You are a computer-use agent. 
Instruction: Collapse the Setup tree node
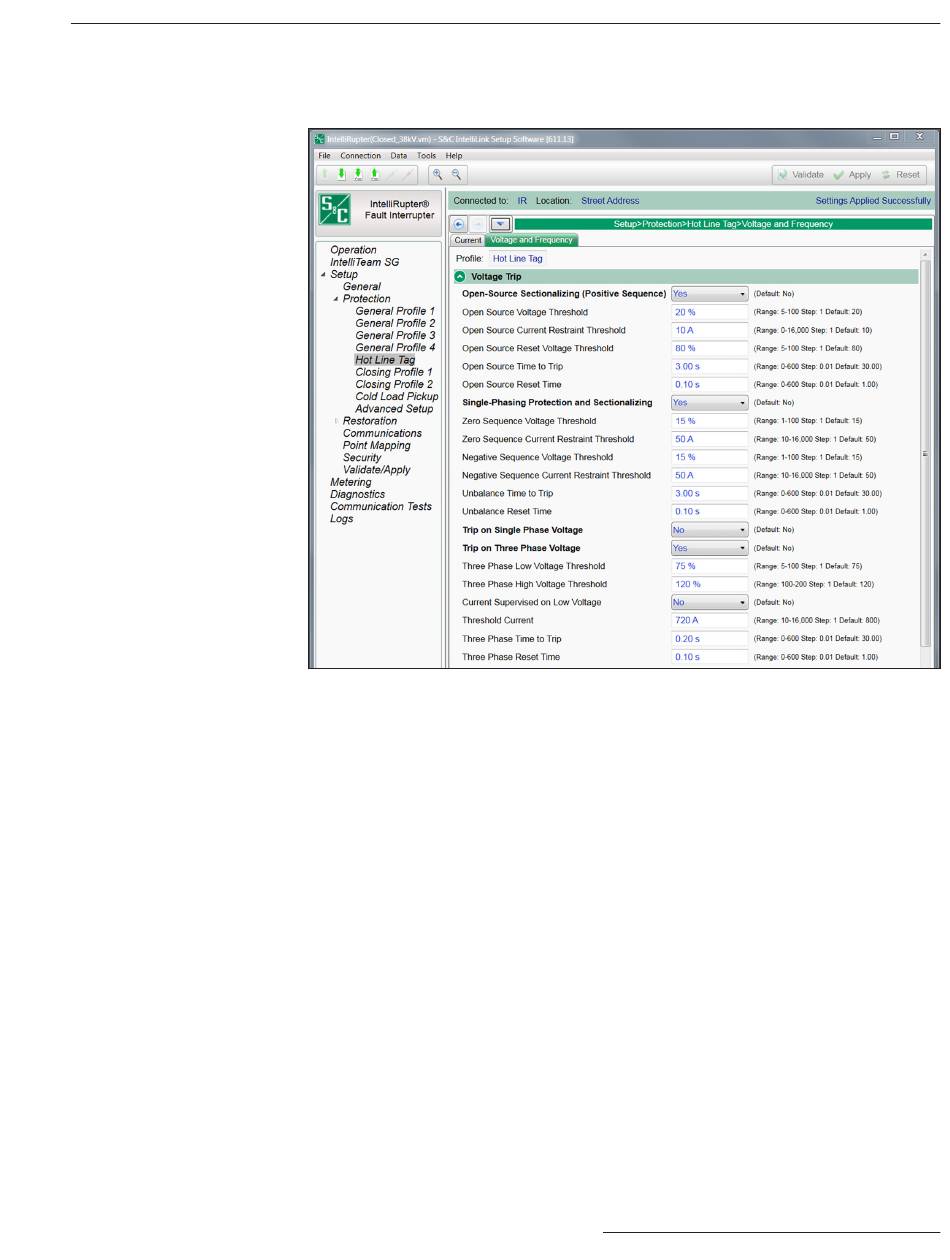click(x=323, y=274)
